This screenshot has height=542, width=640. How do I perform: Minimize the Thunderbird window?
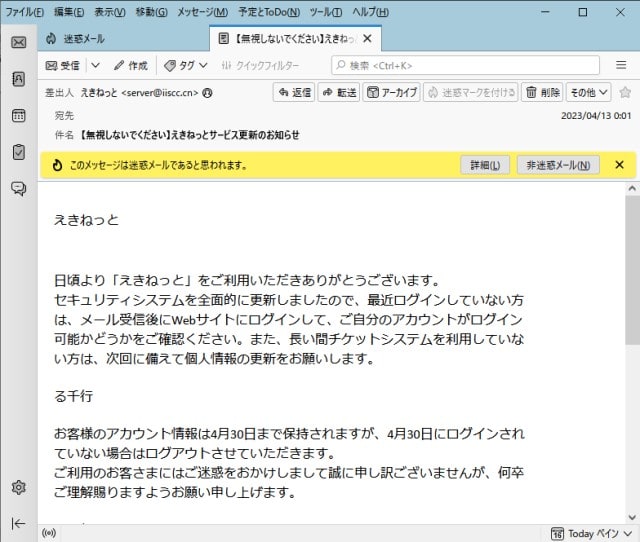[545, 12]
